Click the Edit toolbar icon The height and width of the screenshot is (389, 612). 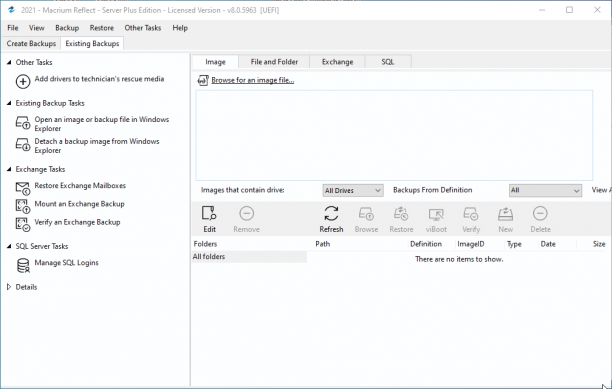tap(209, 213)
